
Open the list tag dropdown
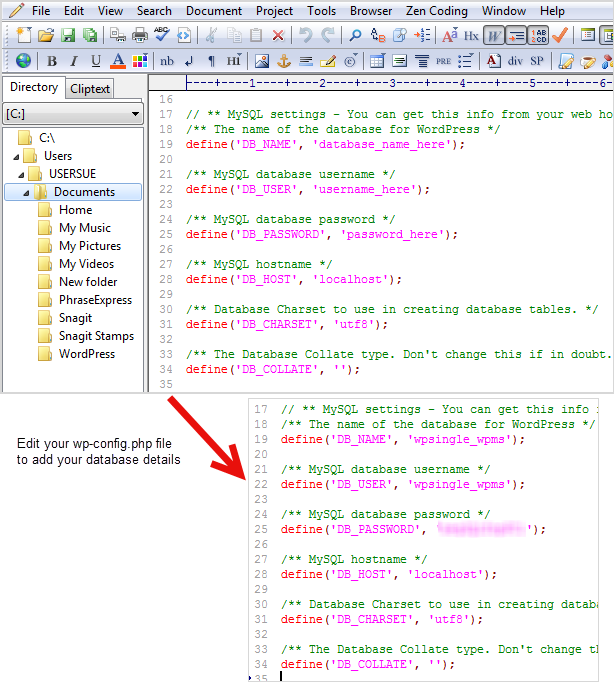(466, 61)
